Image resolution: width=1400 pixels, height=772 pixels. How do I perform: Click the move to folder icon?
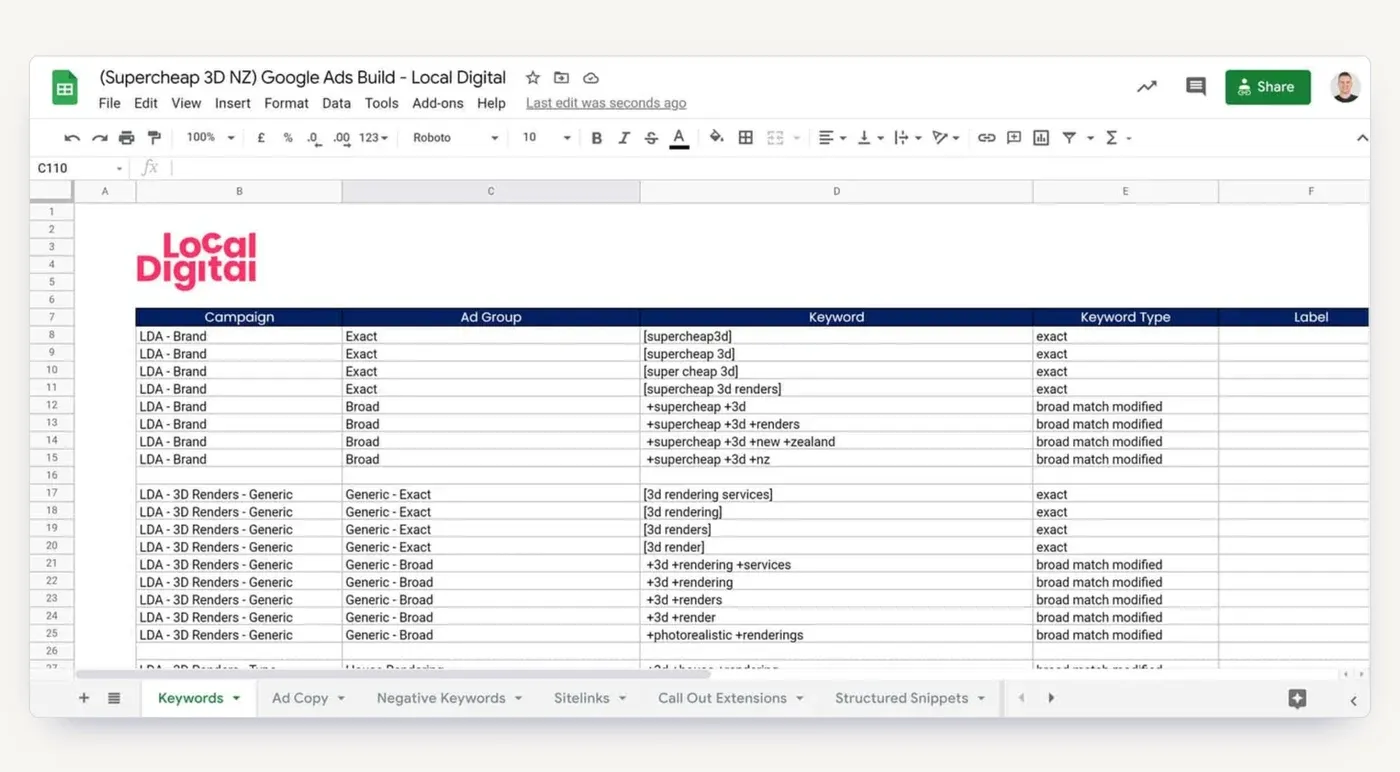[561, 78]
